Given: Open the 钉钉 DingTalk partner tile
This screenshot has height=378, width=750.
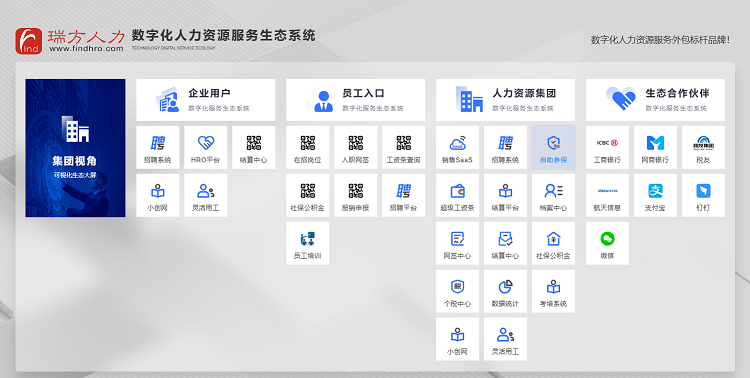Looking at the screenshot, I should click(703, 195).
